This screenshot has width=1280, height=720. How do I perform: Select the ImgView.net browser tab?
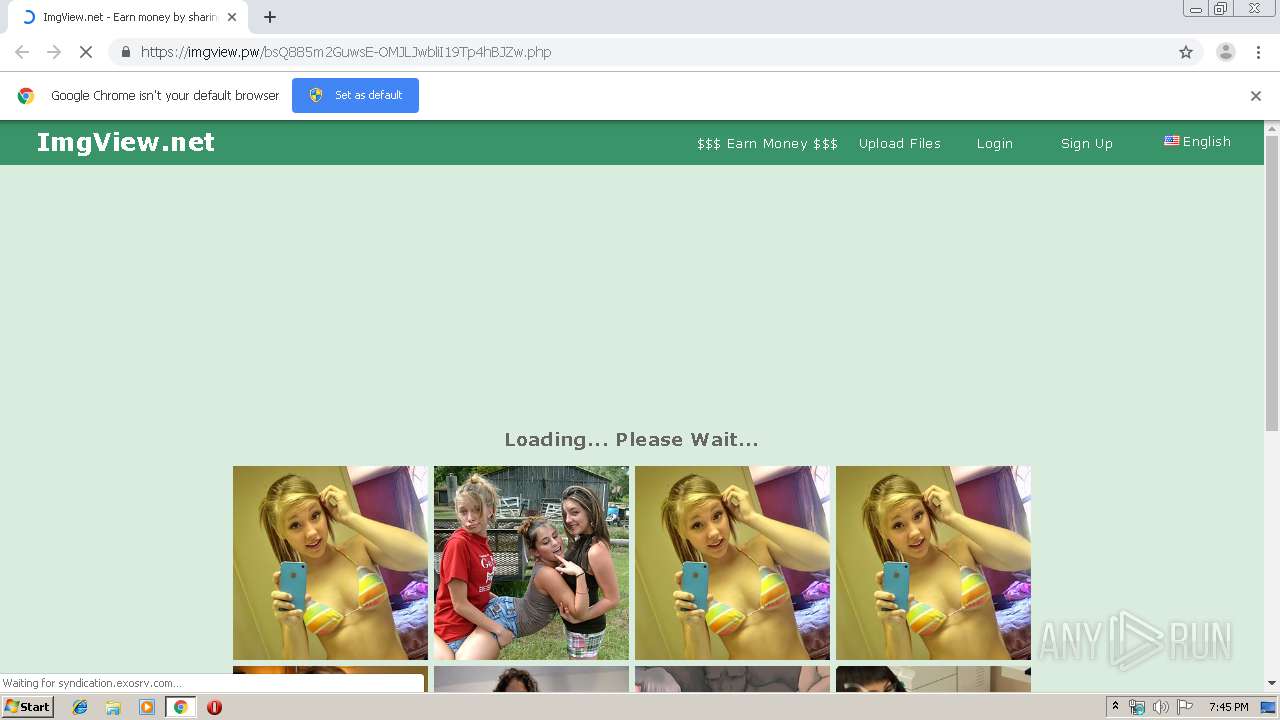point(127,17)
